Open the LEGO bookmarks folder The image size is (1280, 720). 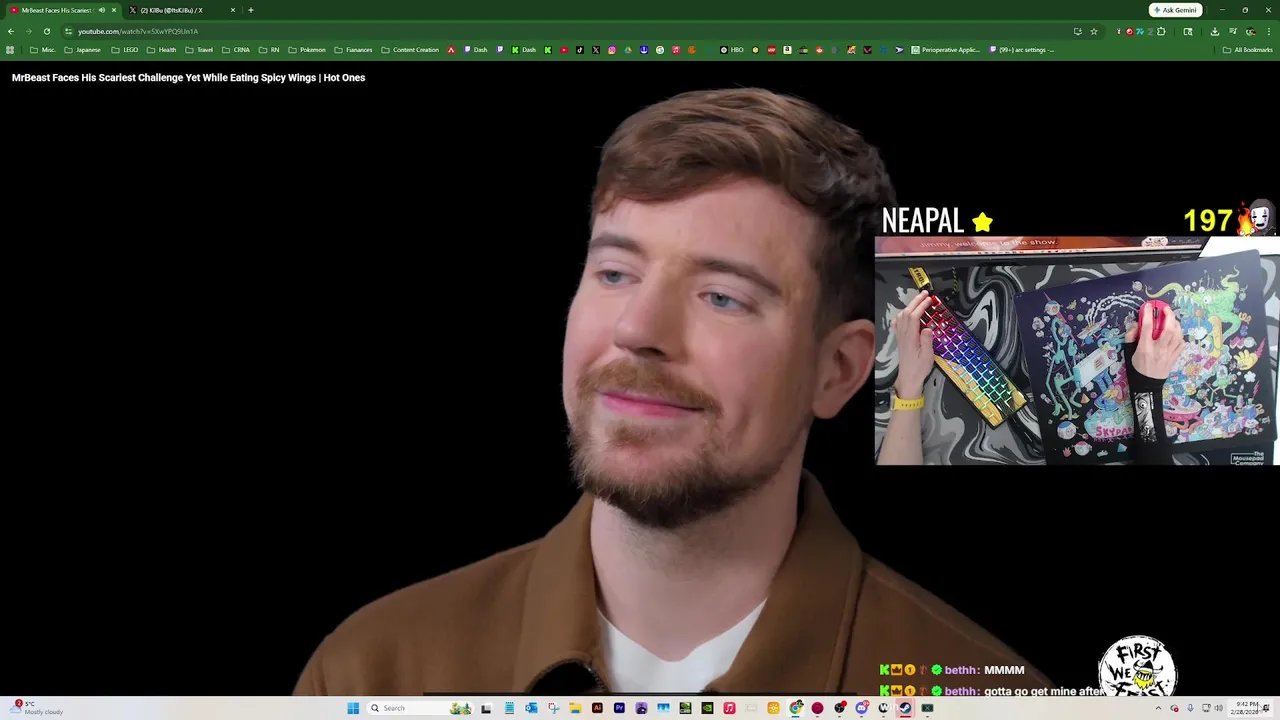coord(125,50)
